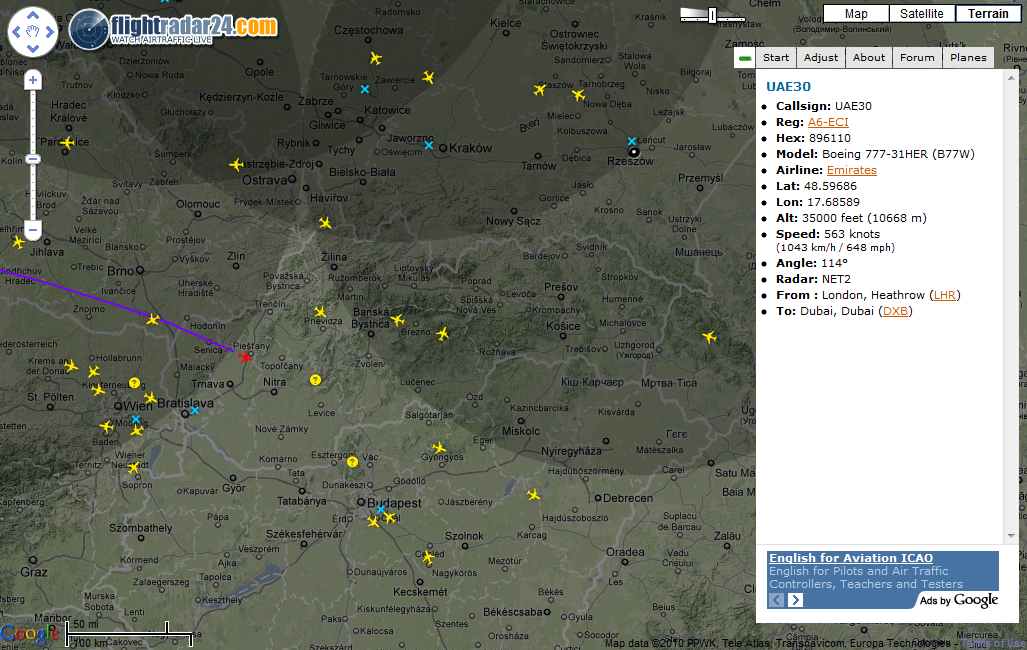Select the yellow plane on the purple track
Image resolution: width=1027 pixels, height=650 pixels.
[153, 319]
